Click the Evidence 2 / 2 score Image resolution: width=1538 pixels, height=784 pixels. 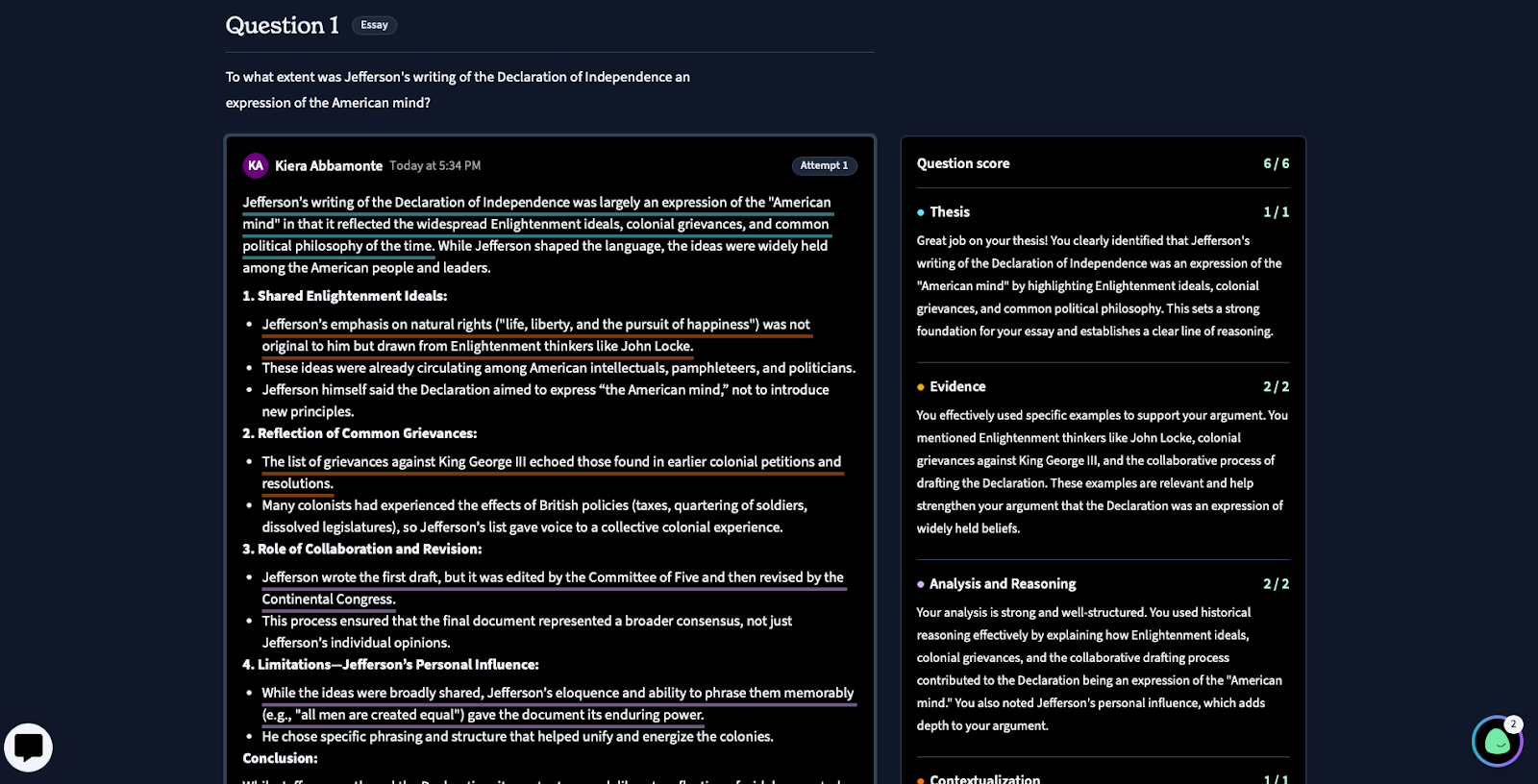(x=1276, y=386)
